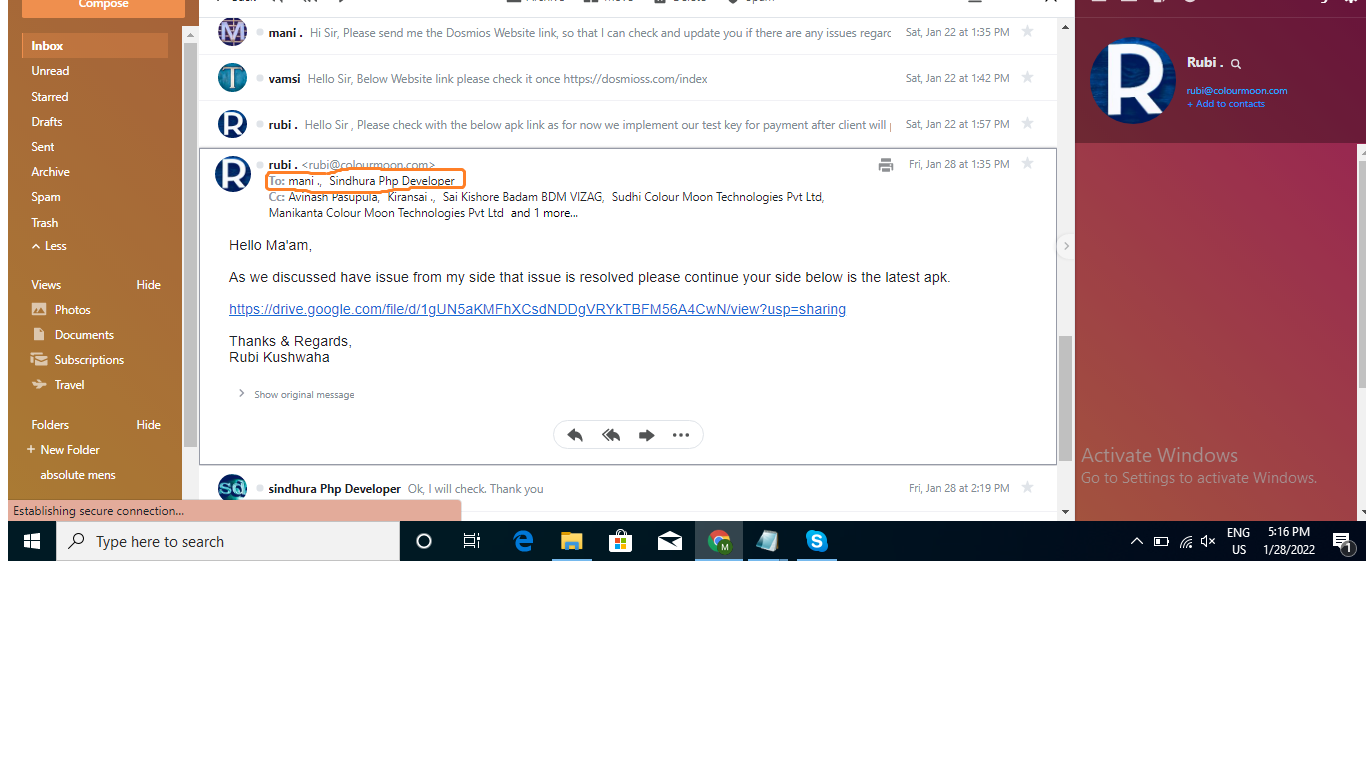Star the Jan 28 1:35 PM rubi email
1366x768 pixels.
click(1027, 164)
